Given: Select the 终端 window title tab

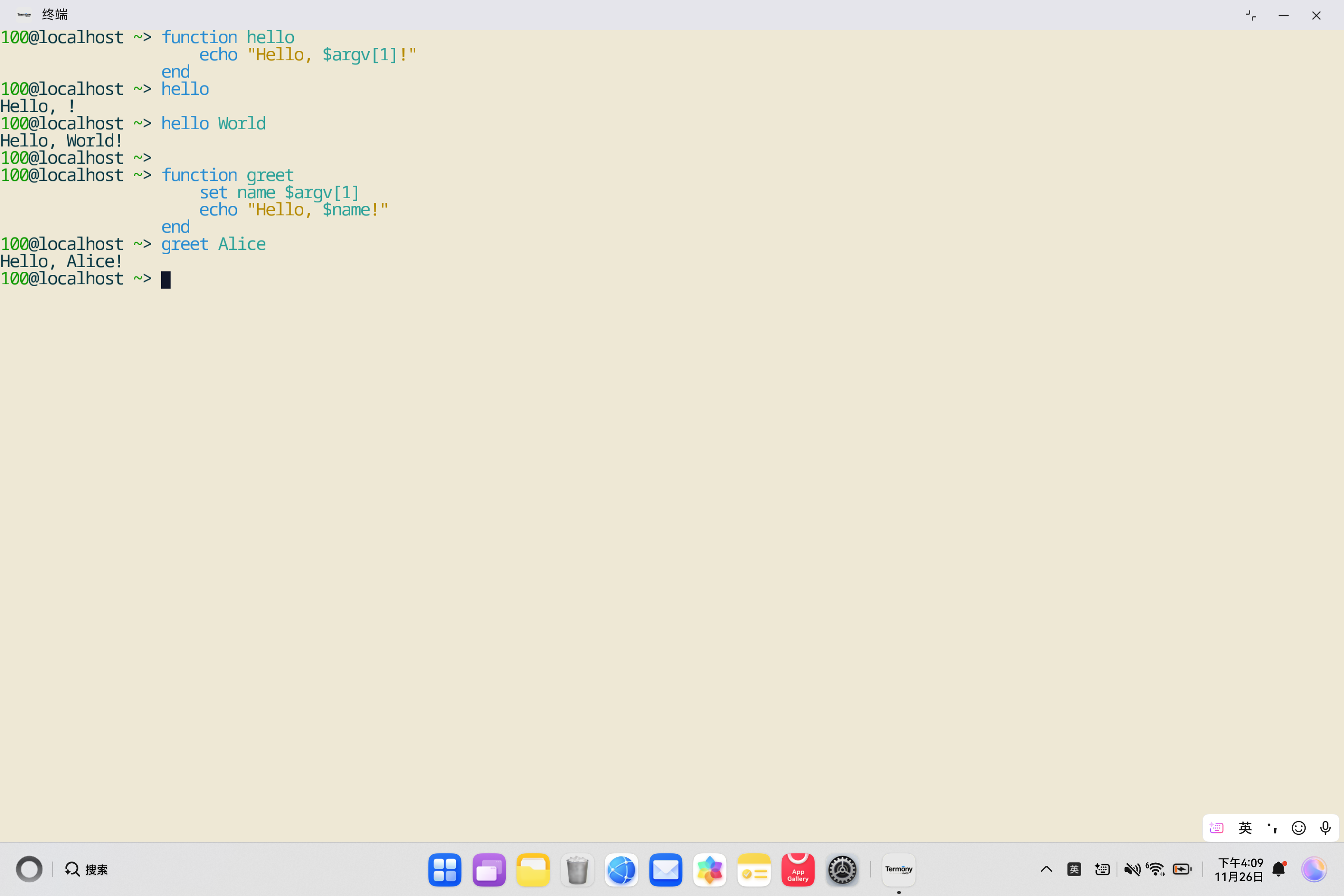Looking at the screenshot, I should tap(54, 14).
